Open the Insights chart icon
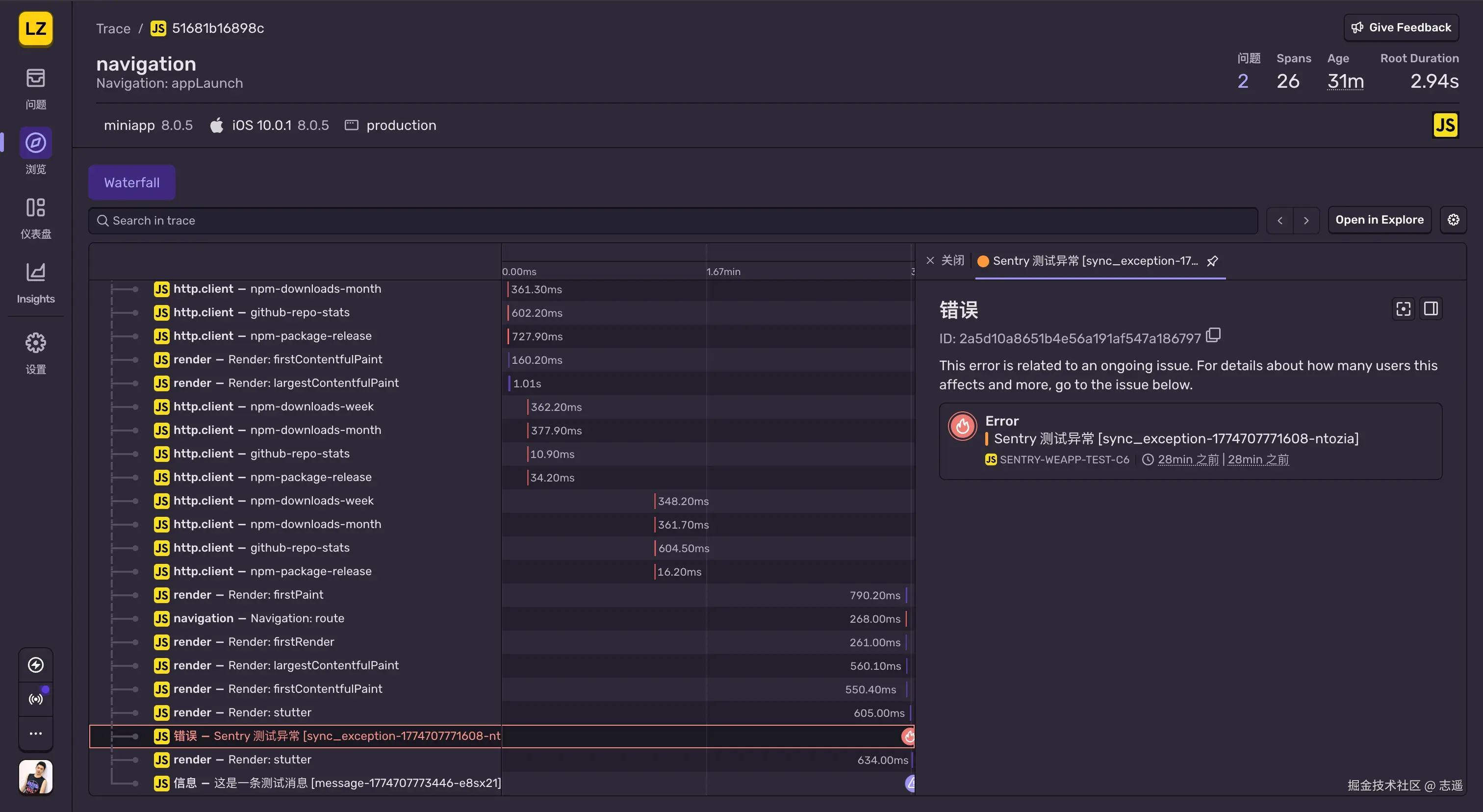The height and width of the screenshot is (812, 1483). [x=36, y=272]
